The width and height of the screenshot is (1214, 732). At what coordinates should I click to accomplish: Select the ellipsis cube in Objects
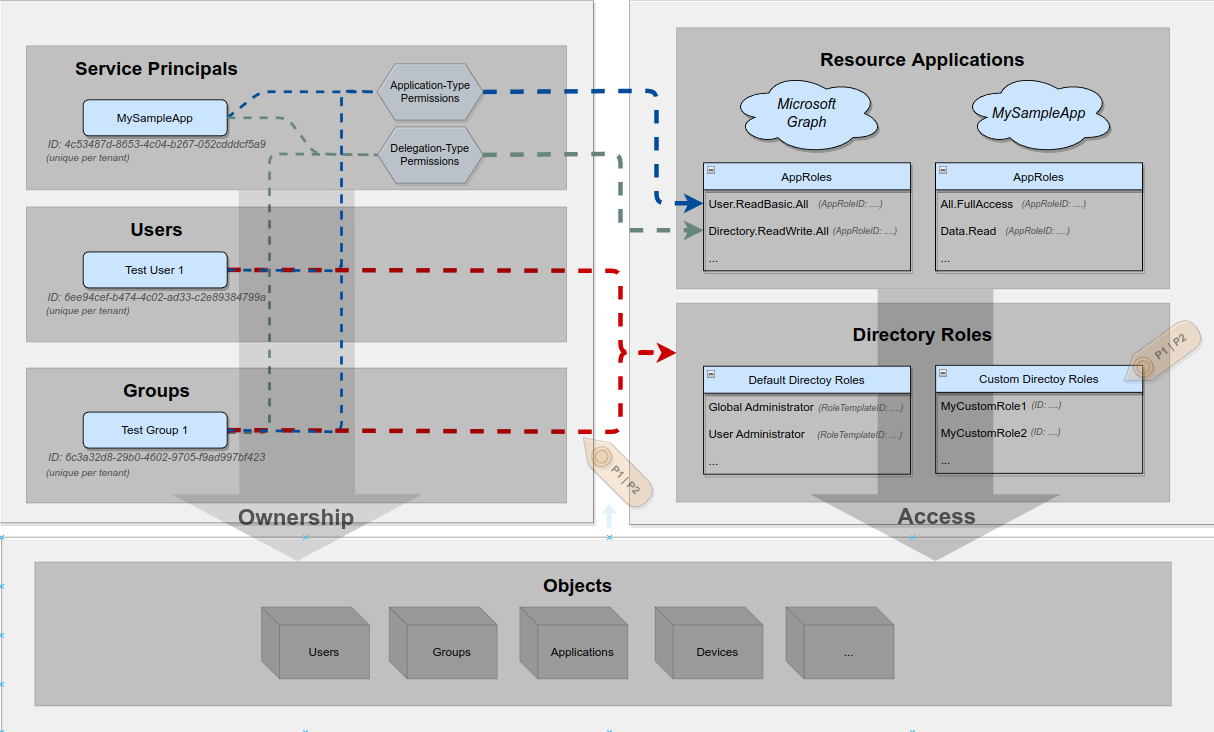coord(840,645)
